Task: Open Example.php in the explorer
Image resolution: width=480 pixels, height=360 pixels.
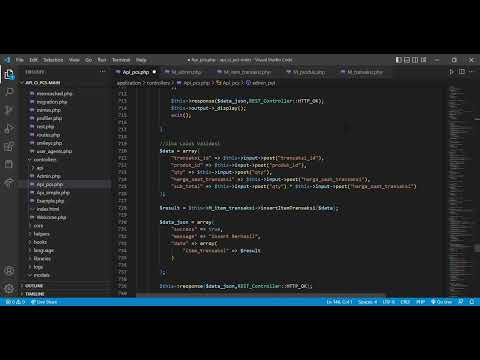Action: pos(50,201)
